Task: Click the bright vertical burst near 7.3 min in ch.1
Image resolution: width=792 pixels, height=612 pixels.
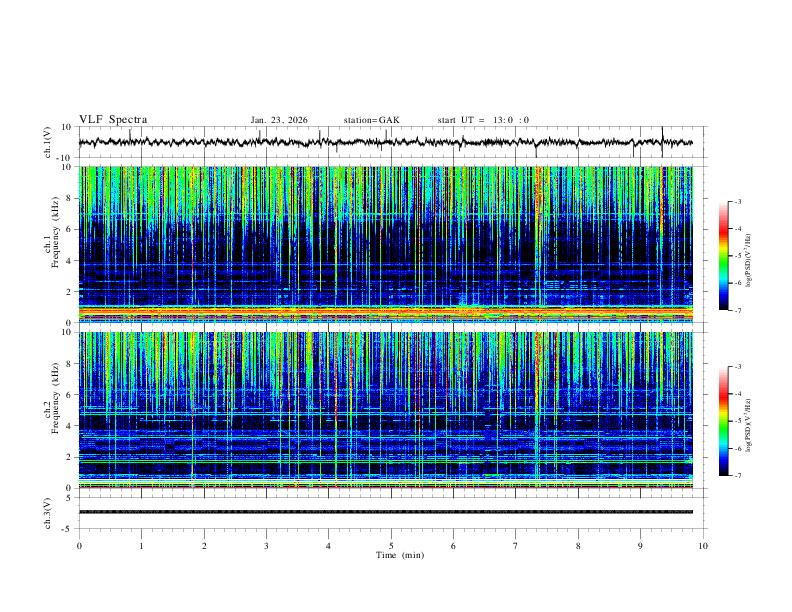Action: (x=538, y=237)
